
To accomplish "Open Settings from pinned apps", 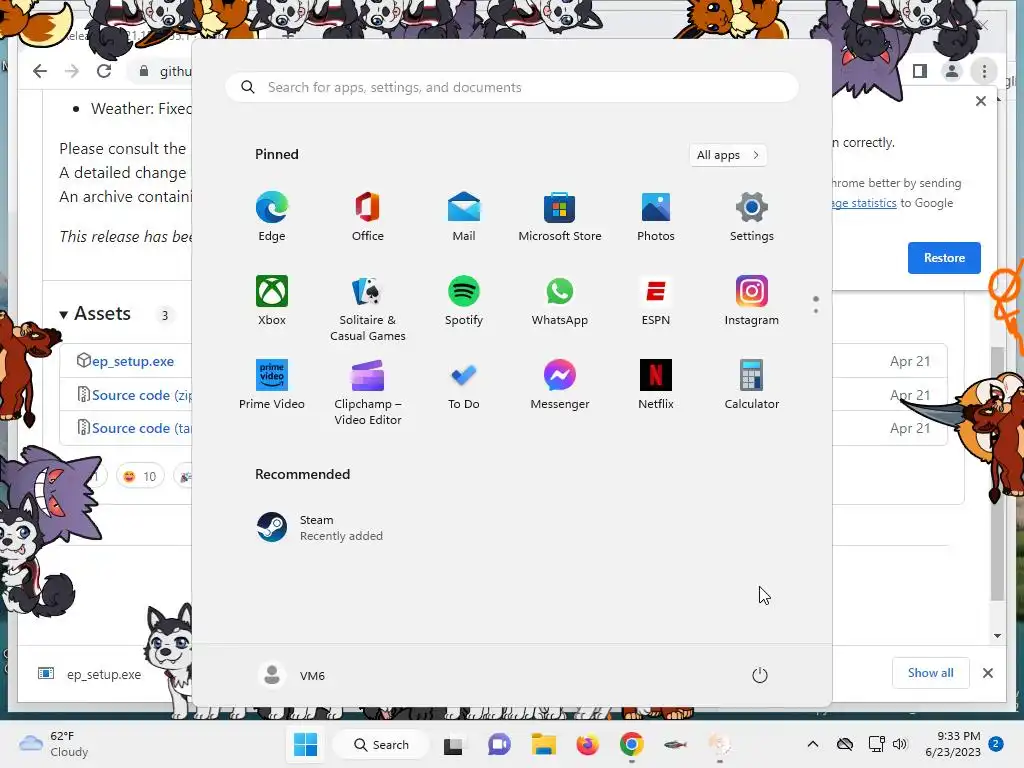I will coord(752,217).
